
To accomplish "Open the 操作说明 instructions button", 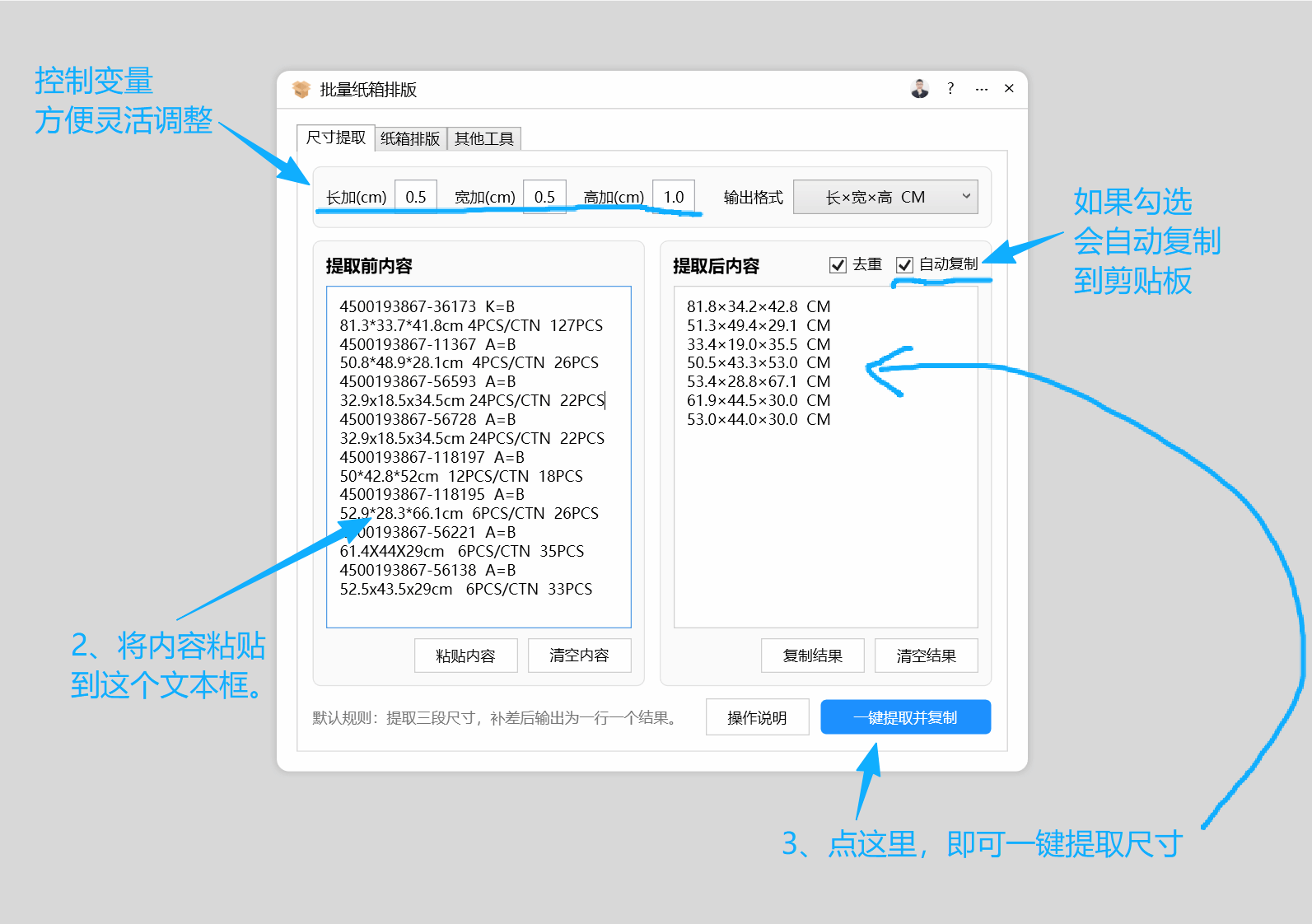I will [x=757, y=717].
